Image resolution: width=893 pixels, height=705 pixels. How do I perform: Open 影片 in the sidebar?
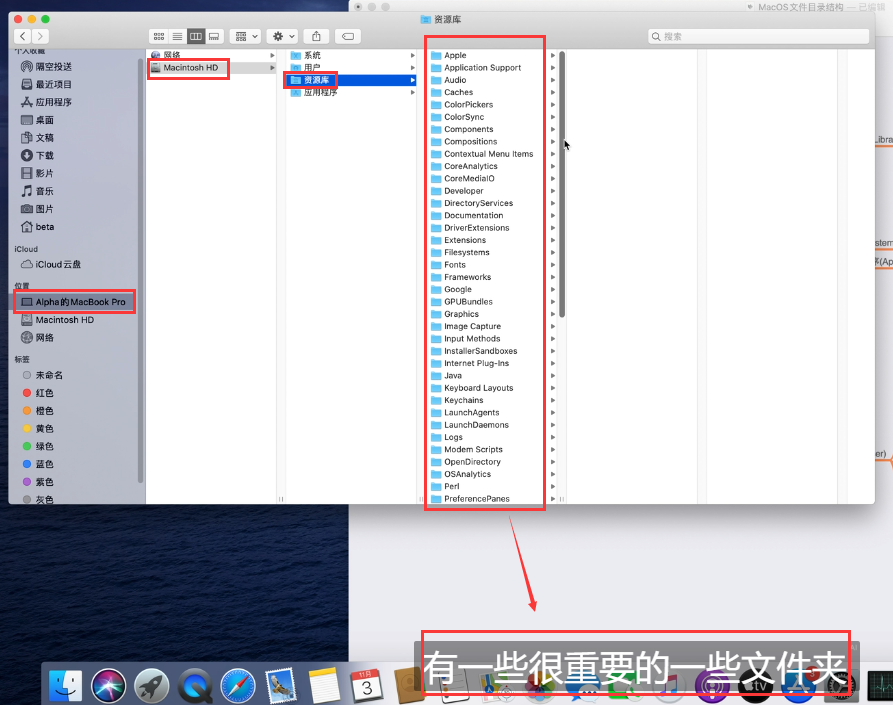38,173
